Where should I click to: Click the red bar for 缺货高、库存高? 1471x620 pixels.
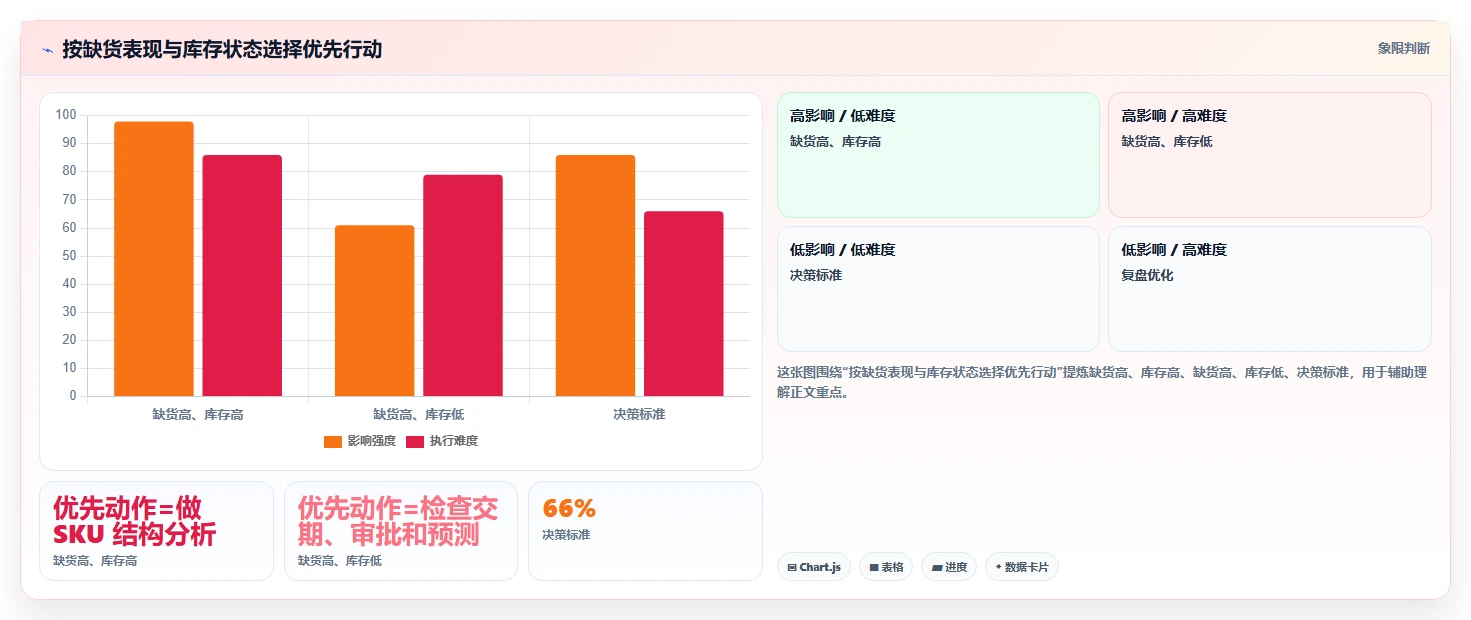(x=242, y=276)
